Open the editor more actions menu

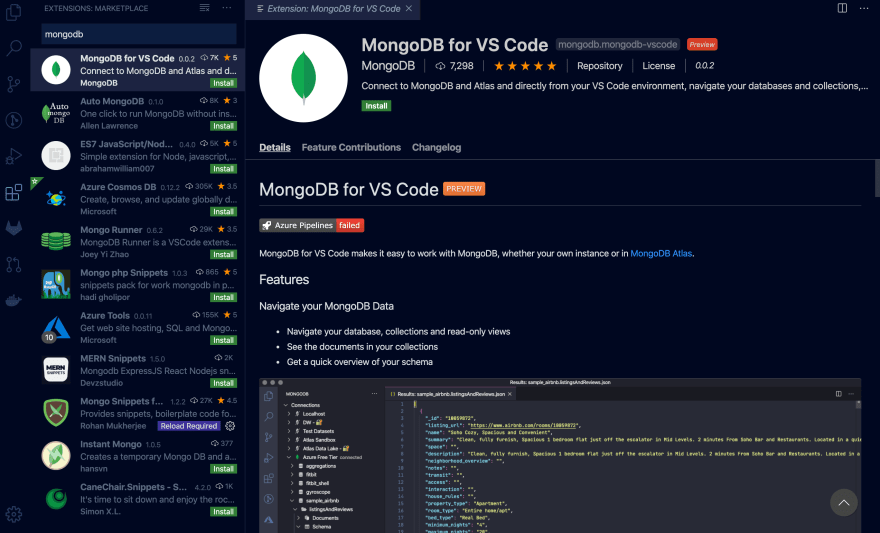pos(864,8)
